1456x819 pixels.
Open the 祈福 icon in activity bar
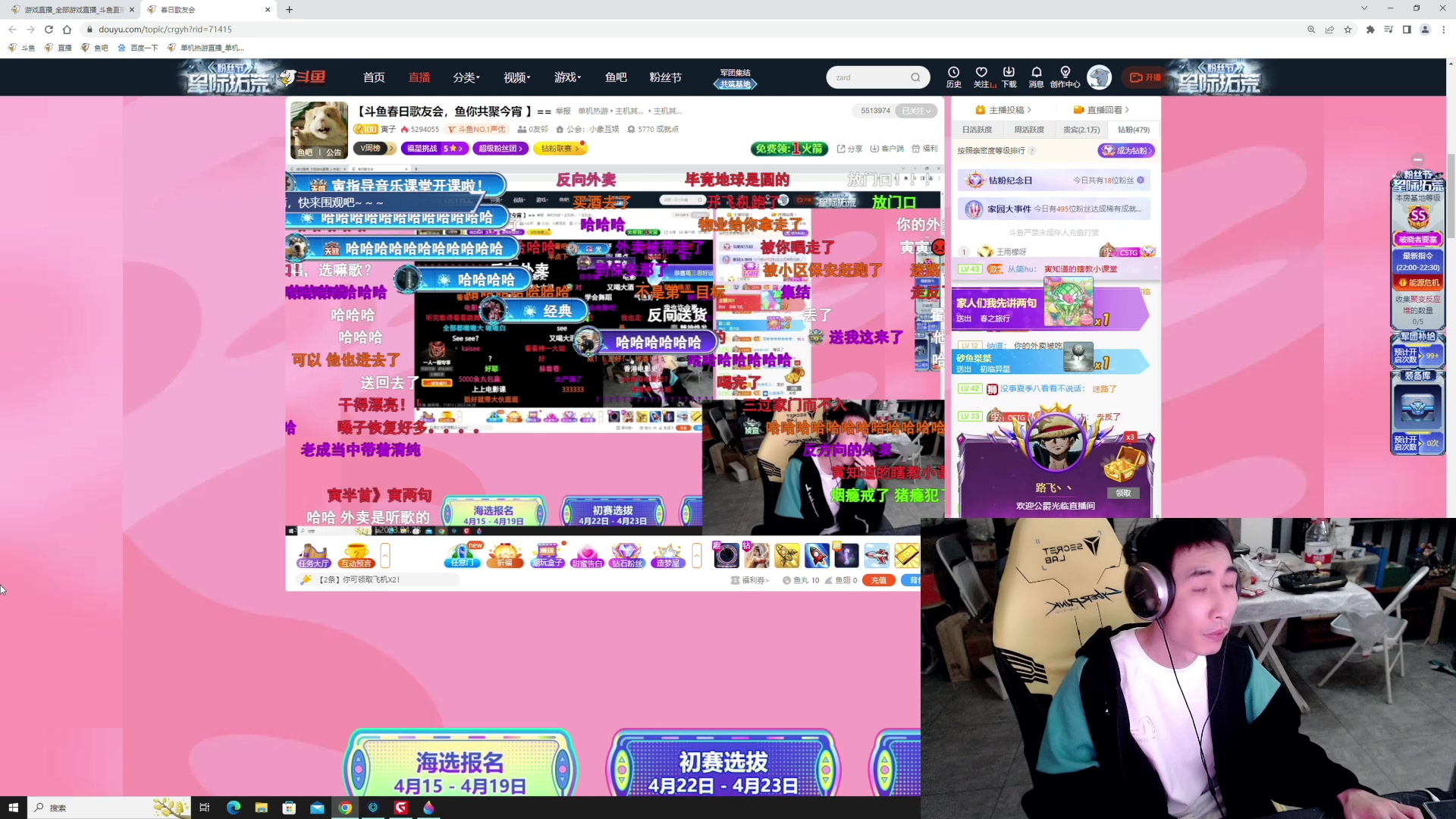coord(504,556)
